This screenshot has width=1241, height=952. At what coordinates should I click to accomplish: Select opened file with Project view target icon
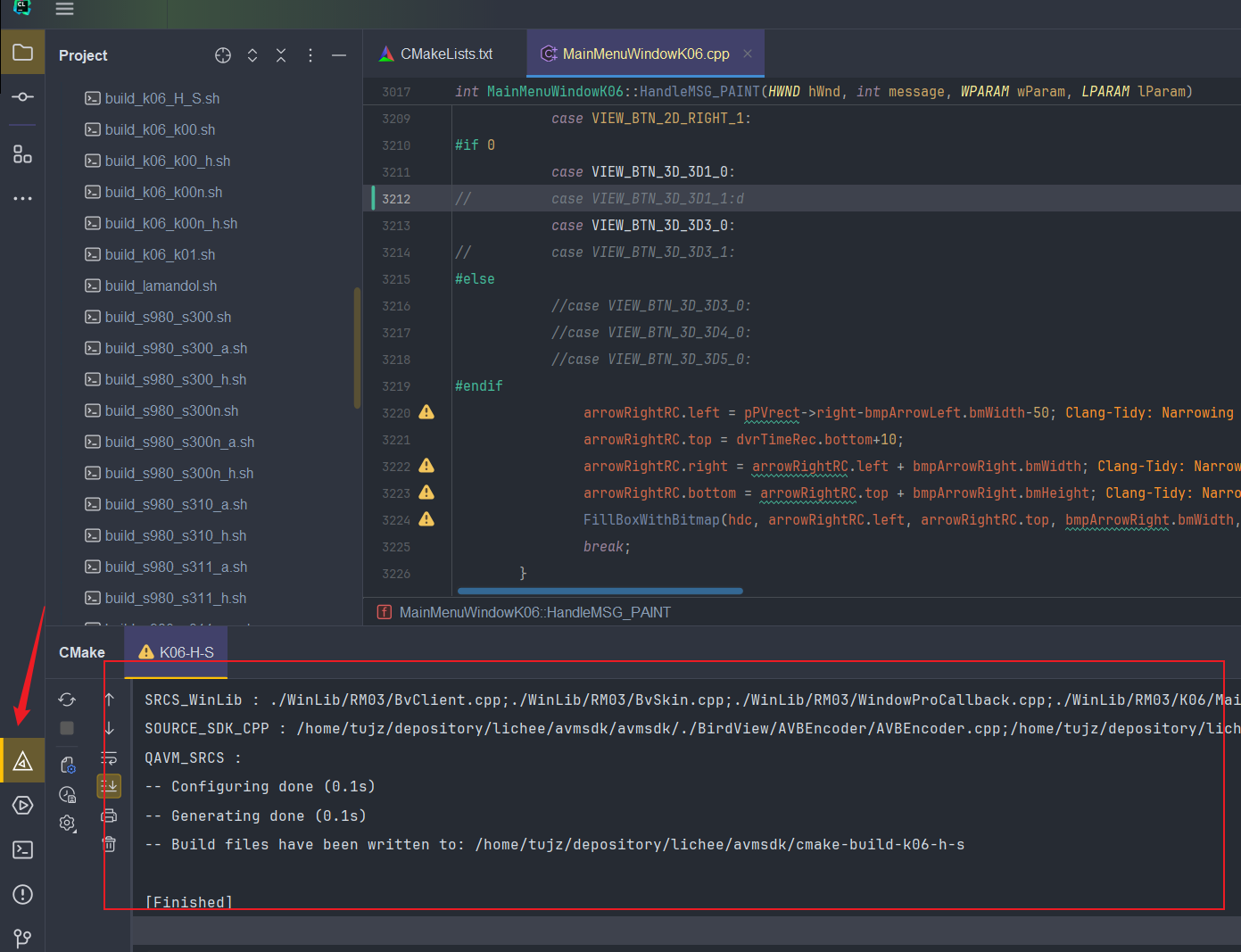tap(222, 55)
